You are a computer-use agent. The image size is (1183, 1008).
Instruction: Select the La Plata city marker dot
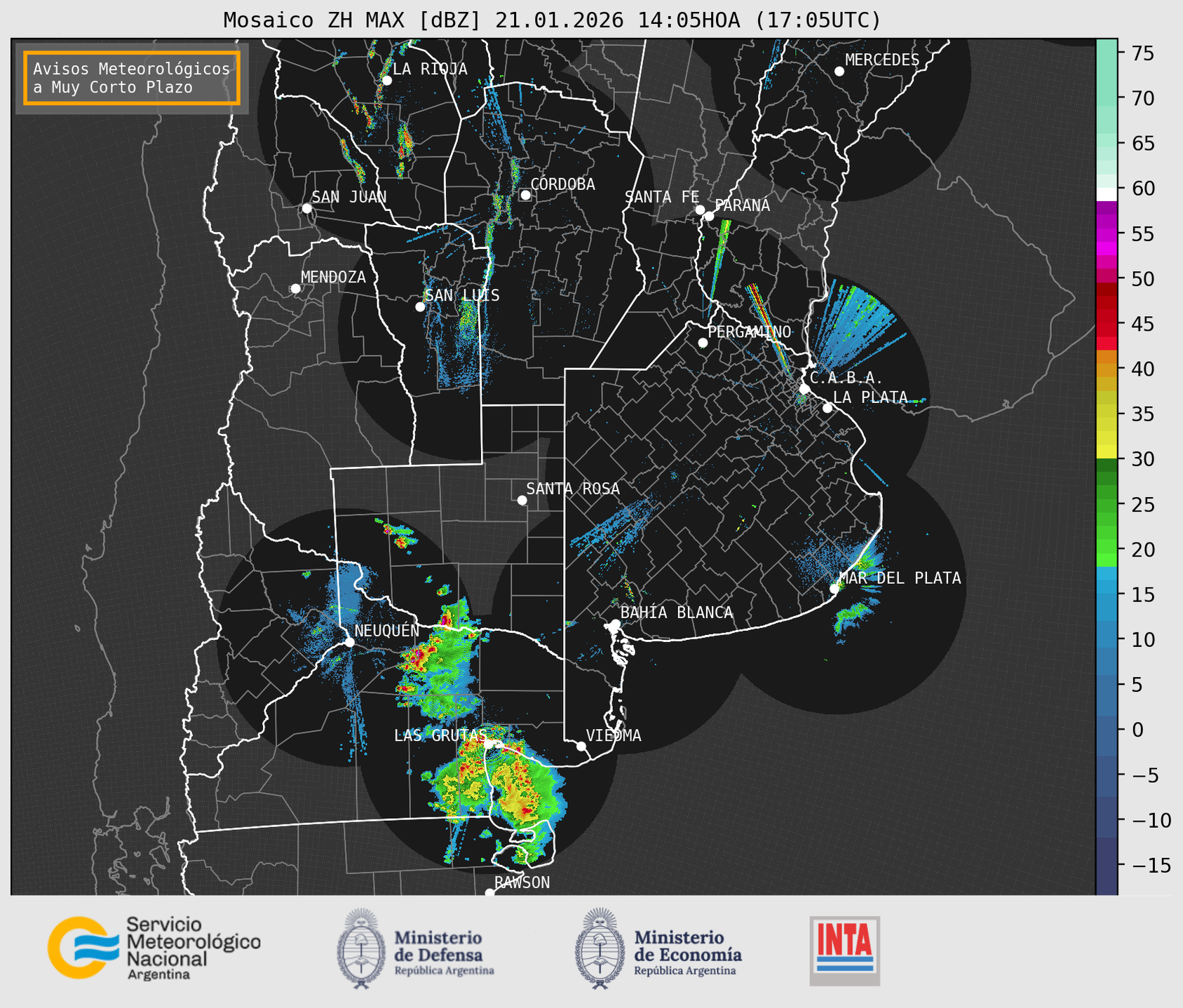click(x=827, y=408)
